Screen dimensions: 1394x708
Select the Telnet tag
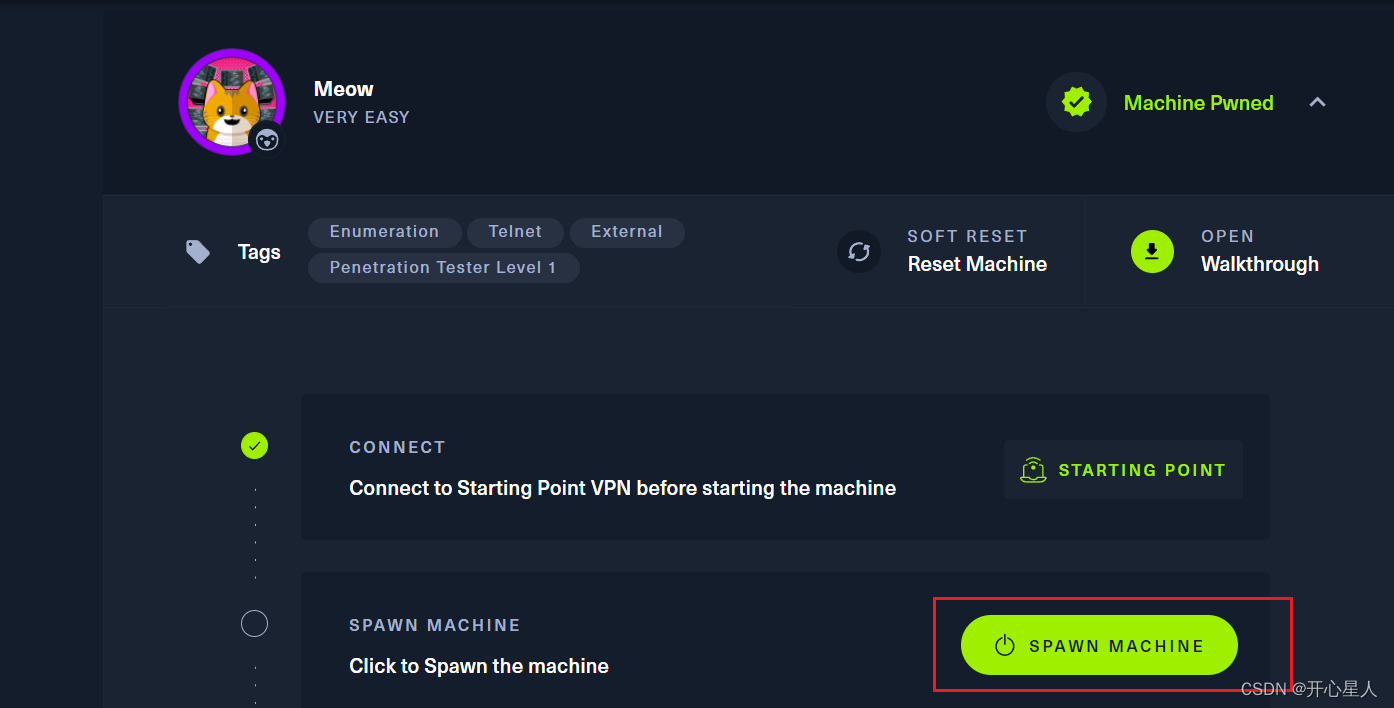tap(515, 232)
